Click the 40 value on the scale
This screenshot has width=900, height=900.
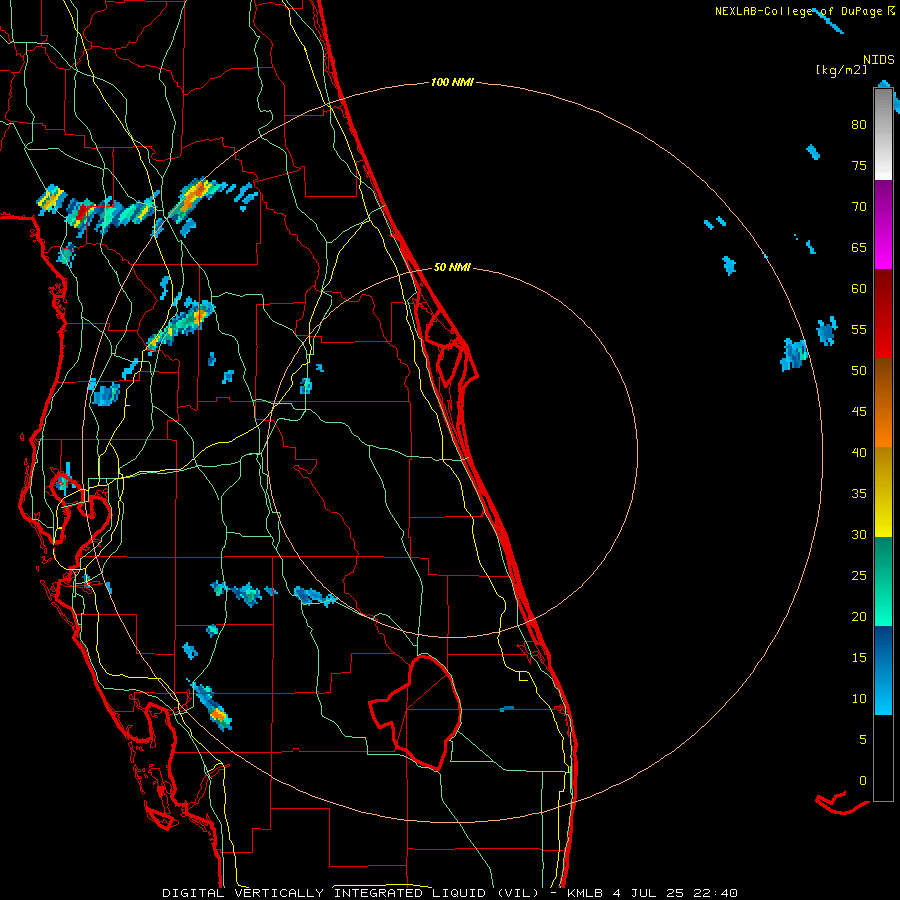tap(859, 452)
